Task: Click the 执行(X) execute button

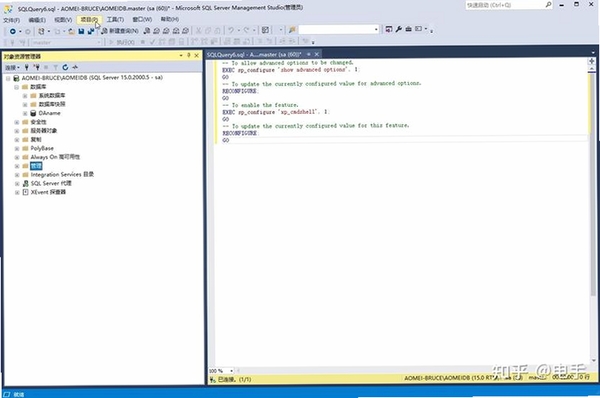Action: [122, 42]
